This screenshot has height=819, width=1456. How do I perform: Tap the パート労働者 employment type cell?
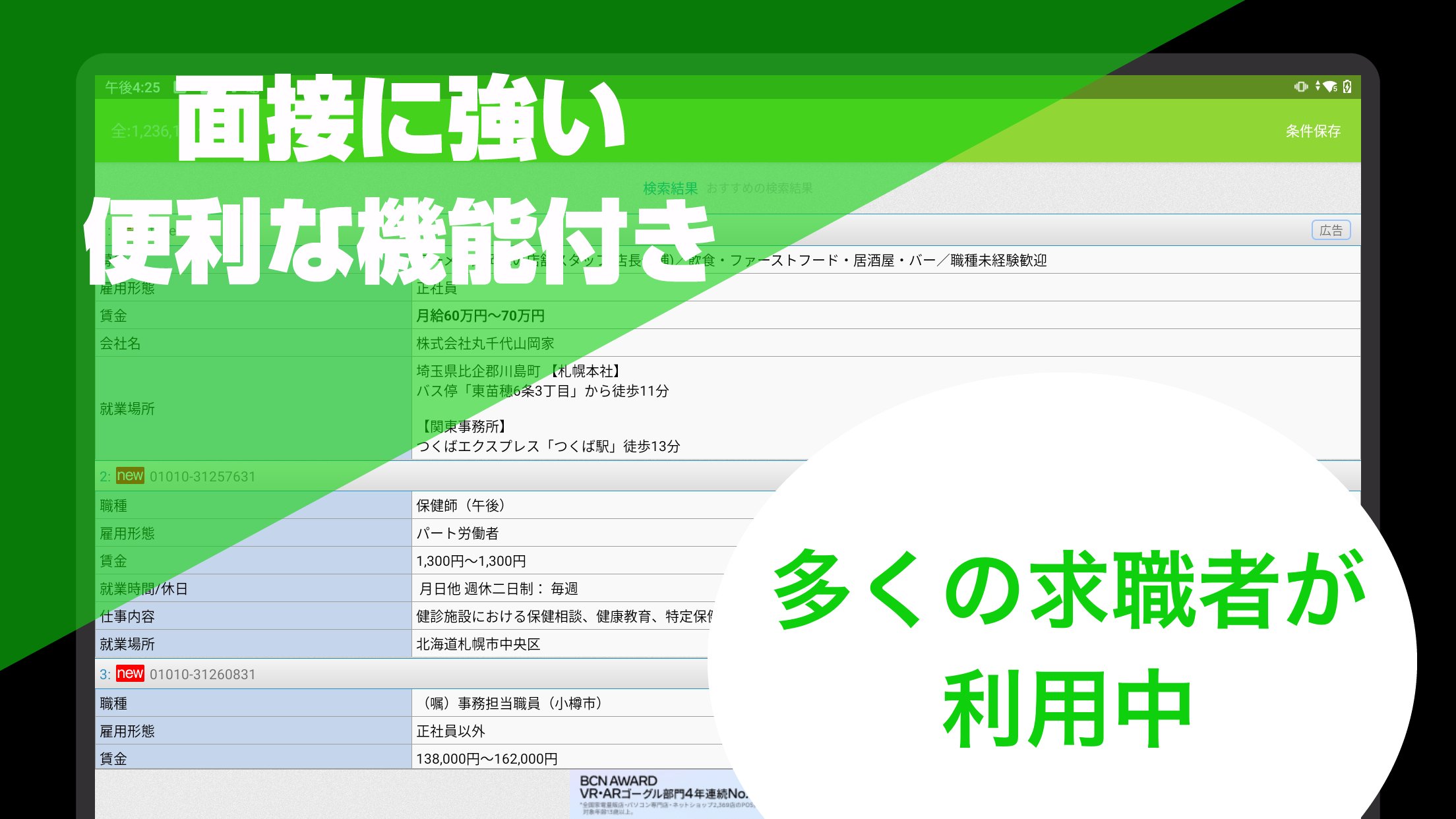point(457,533)
